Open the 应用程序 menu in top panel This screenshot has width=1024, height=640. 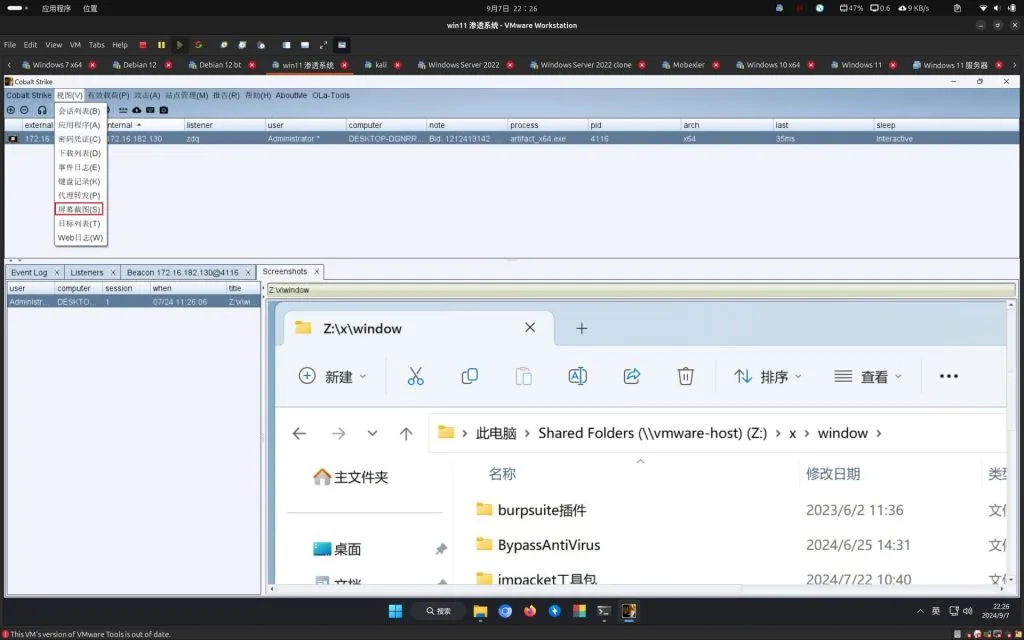56,8
